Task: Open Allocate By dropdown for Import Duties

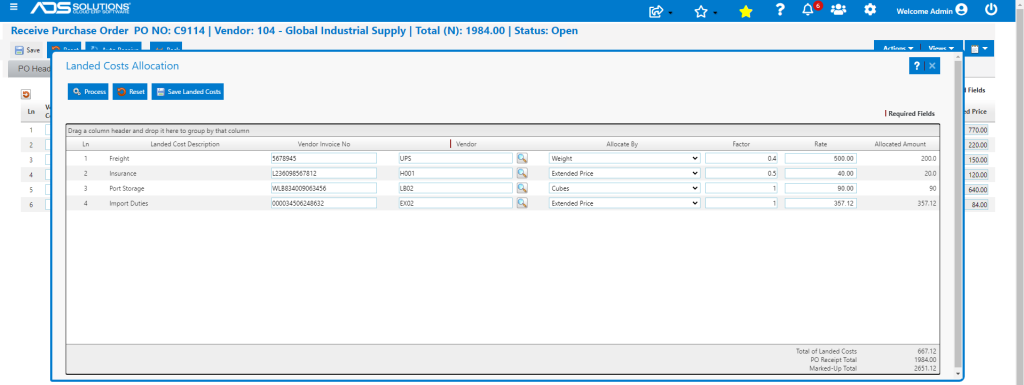Action: (624, 203)
